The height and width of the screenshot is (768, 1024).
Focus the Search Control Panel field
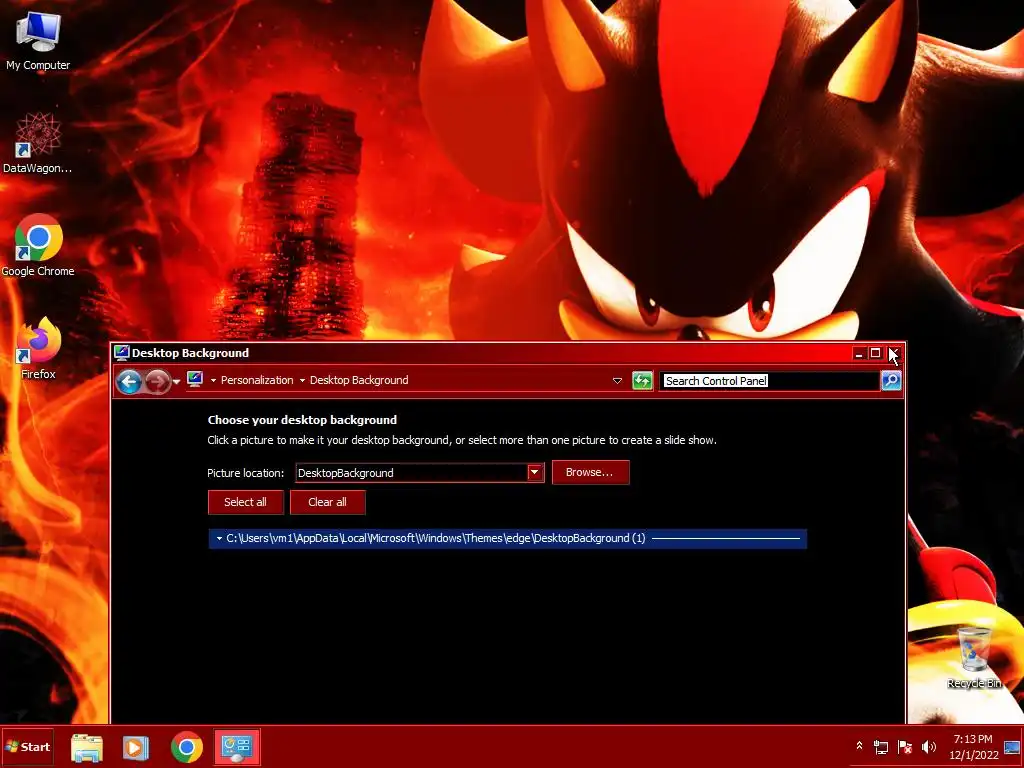(769, 381)
